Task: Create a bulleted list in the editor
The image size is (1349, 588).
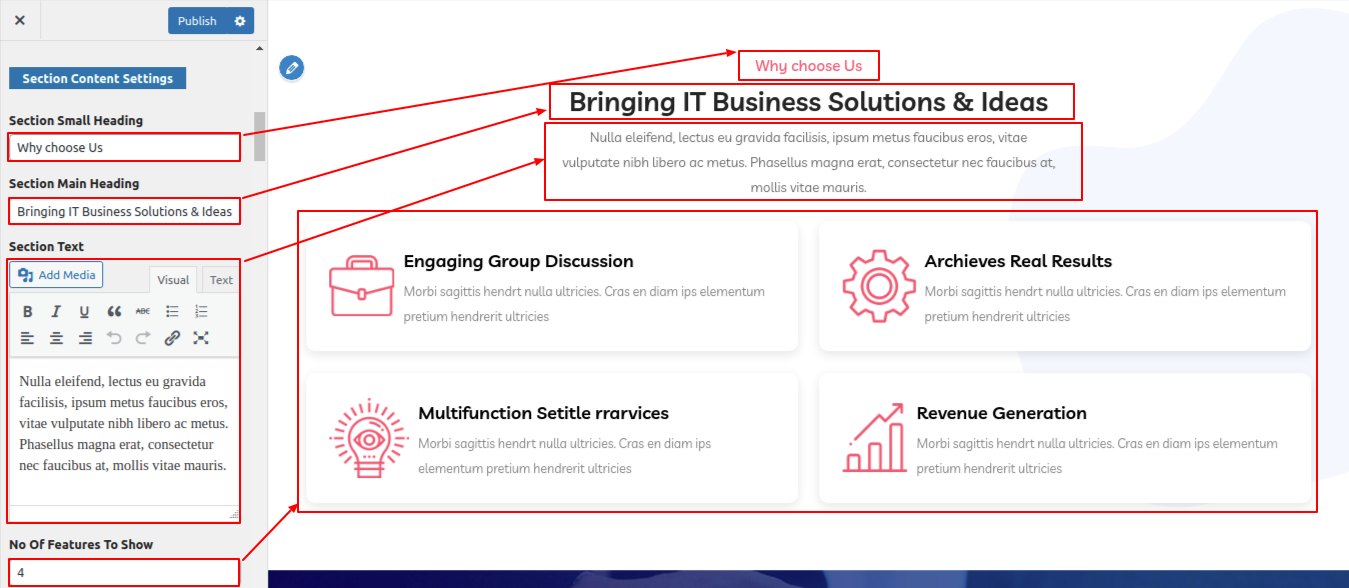Action: (172, 311)
